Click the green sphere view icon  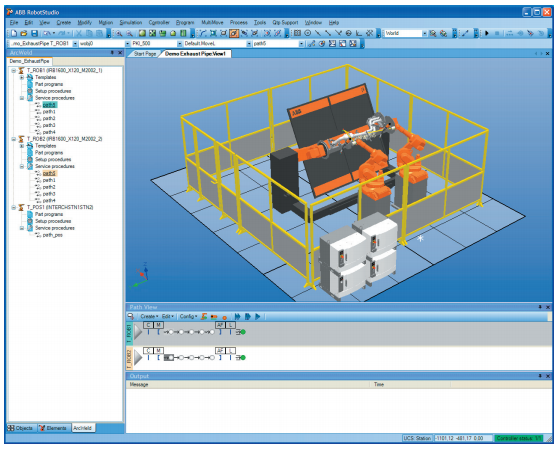click(142, 33)
